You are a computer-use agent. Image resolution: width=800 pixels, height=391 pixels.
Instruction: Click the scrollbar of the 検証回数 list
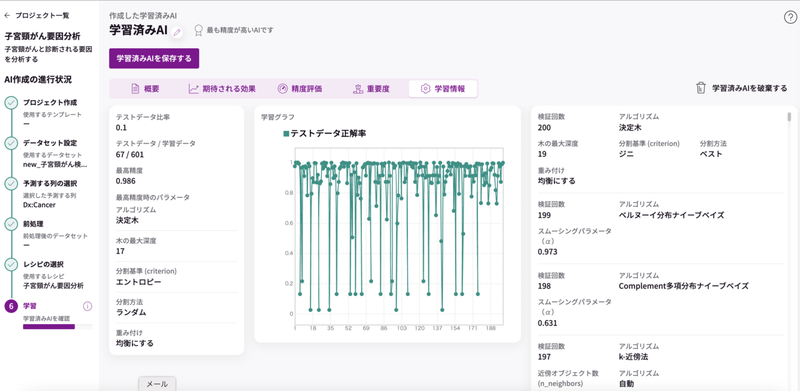789,117
